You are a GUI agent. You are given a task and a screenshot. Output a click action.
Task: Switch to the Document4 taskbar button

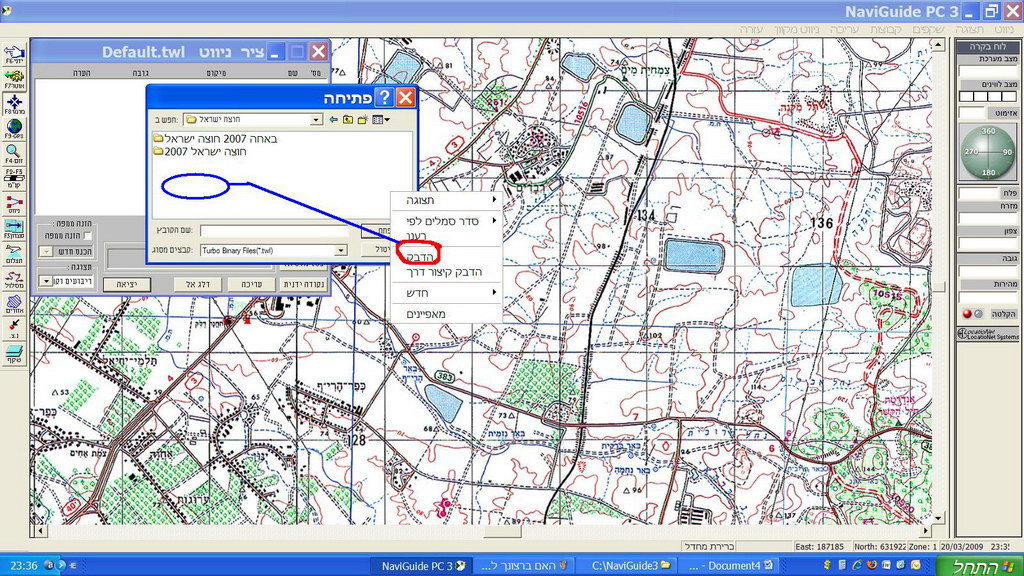click(x=730, y=566)
